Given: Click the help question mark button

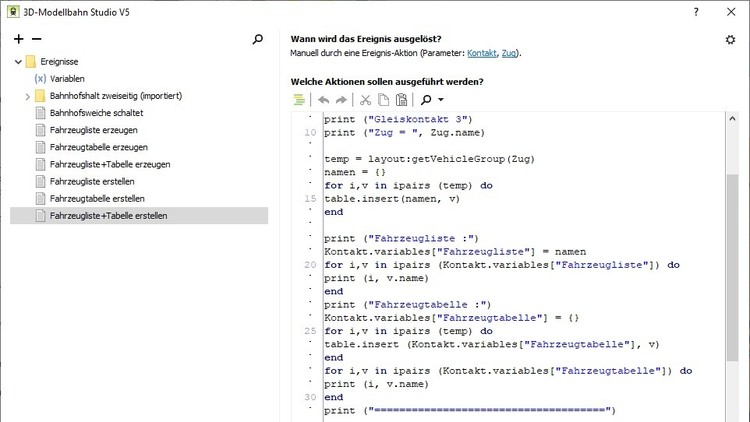Looking at the screenshot, I should [696, 10].
